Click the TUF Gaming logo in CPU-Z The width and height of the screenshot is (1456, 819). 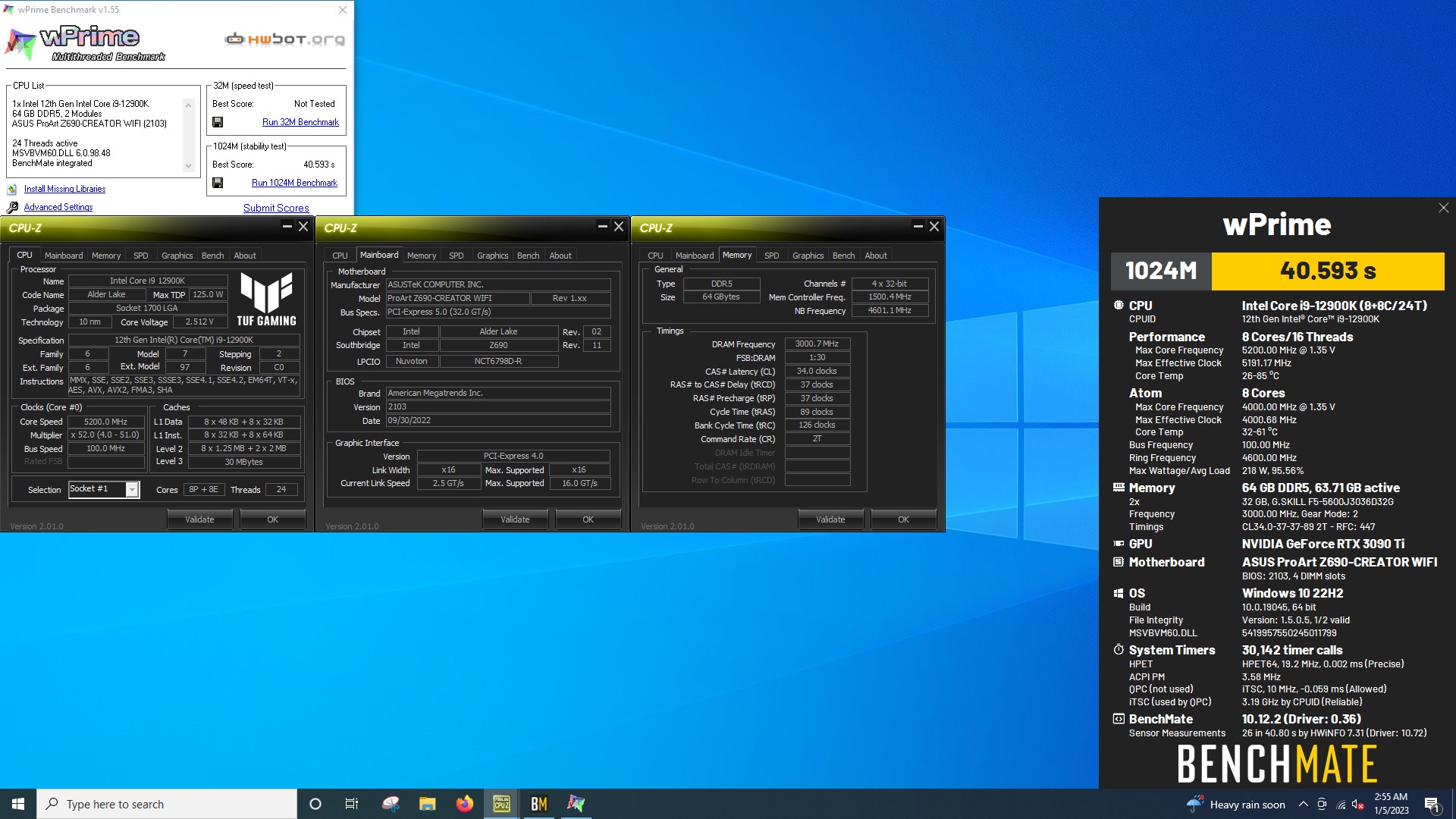(x=266, y=300)
